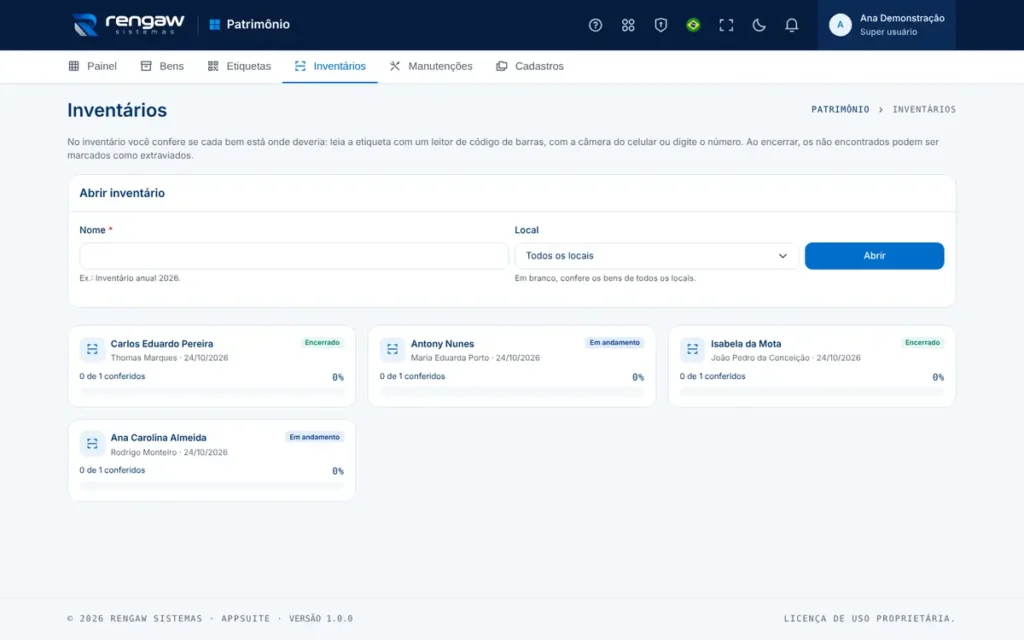
Task: Toggle fullscreen mode icon
Action: [726, 25]
